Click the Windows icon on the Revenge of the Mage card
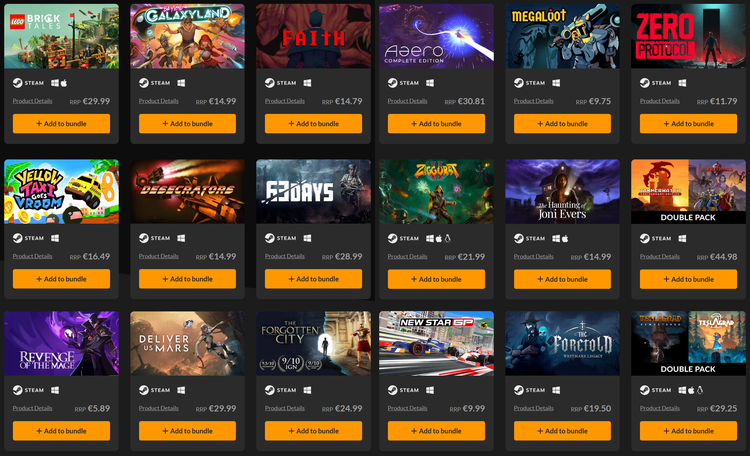750x456 pixels. (55, 390)
